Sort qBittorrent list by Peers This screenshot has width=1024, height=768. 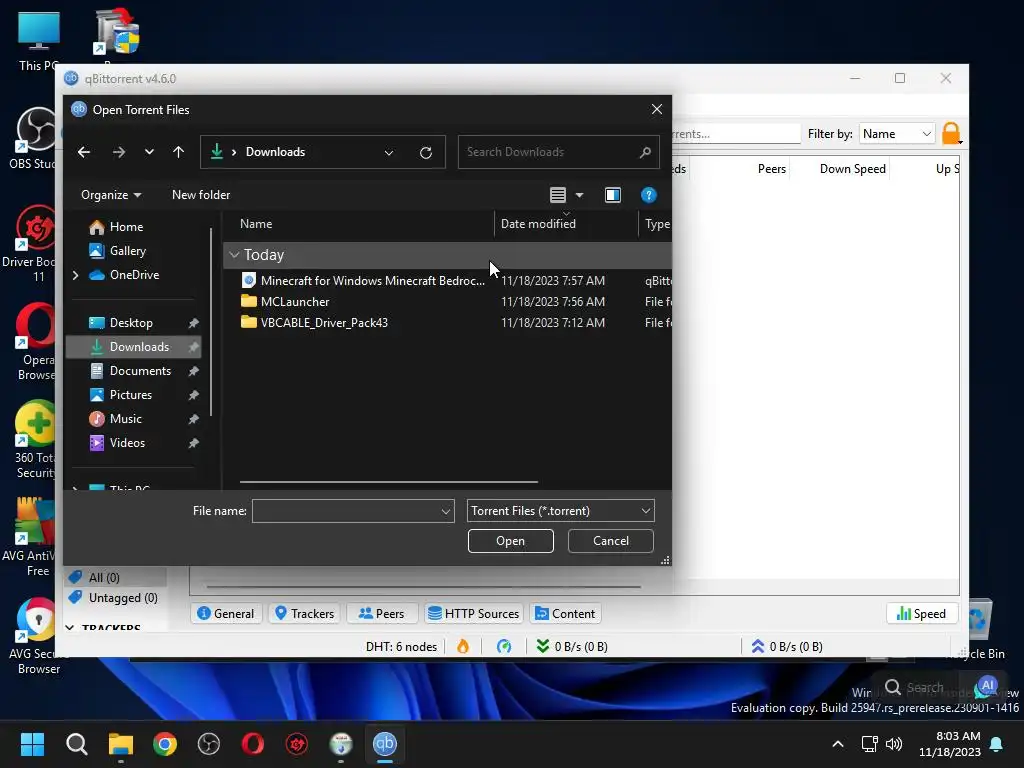point(771,168)
